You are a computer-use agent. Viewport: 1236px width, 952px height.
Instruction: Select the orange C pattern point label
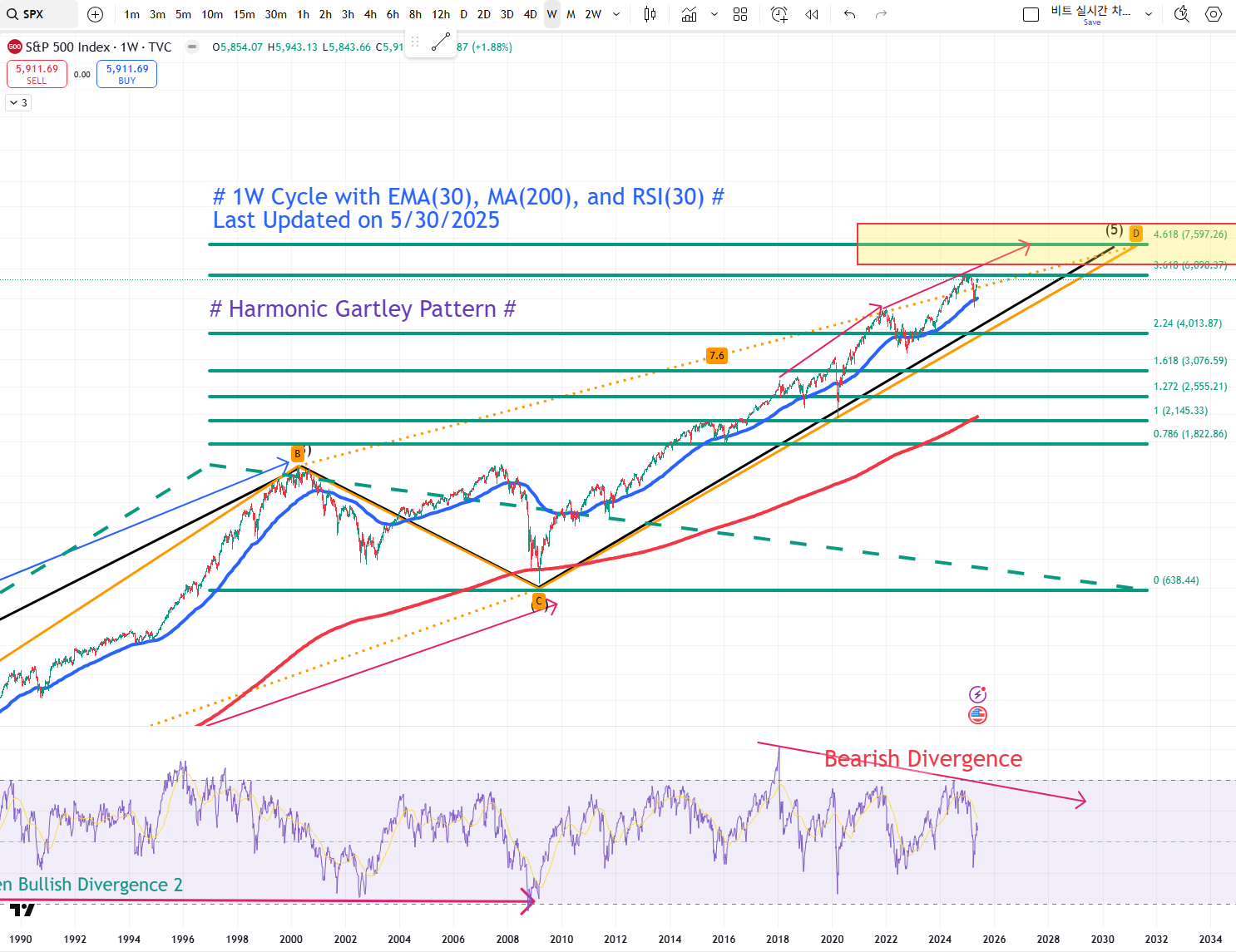(539, 601)
